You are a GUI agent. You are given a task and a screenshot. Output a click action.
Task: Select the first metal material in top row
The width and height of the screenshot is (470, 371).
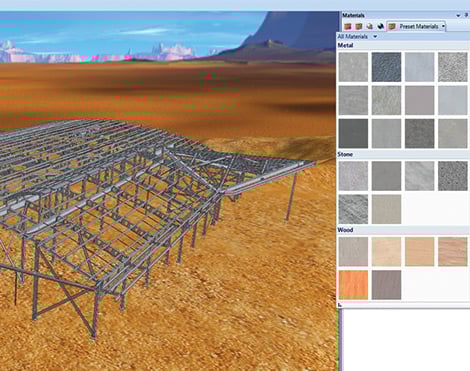click(x=353, y=67)
